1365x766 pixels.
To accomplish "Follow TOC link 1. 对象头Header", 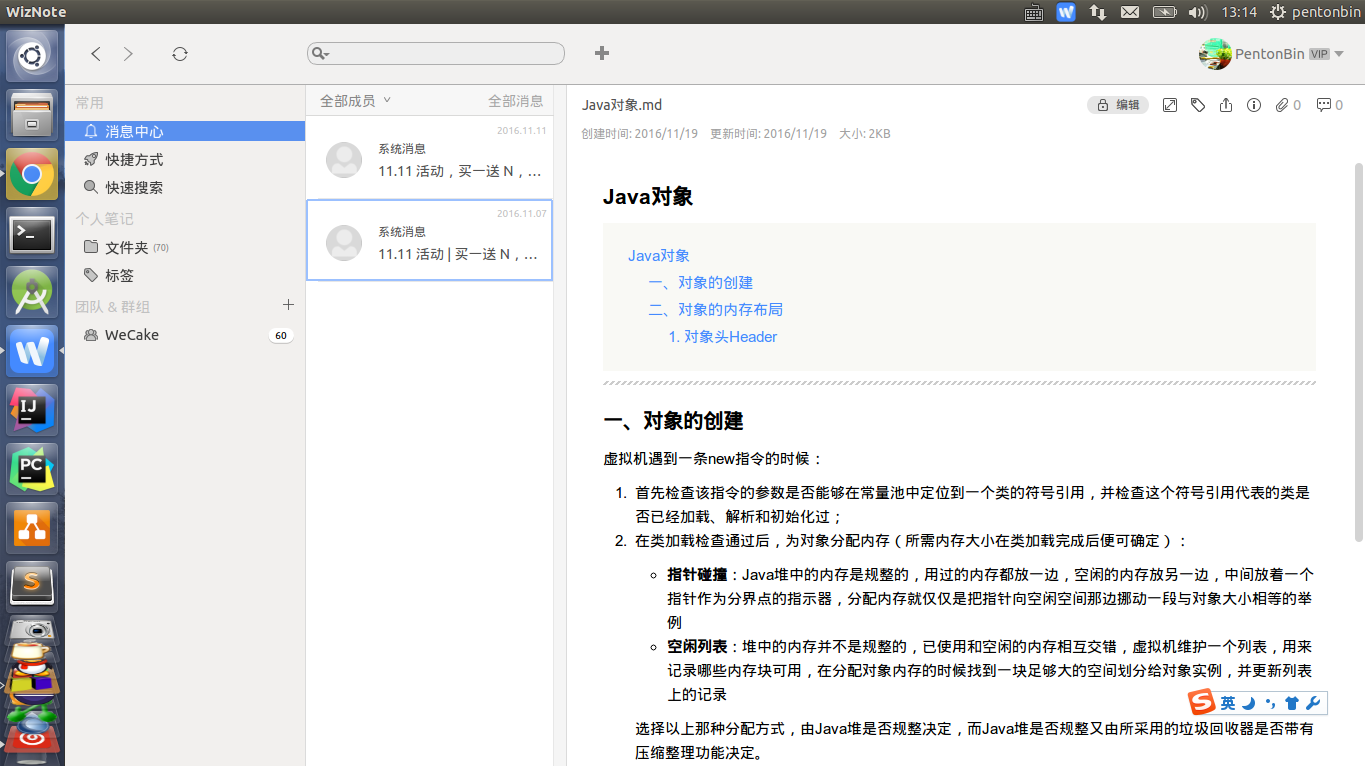I will tap(723, 337).
